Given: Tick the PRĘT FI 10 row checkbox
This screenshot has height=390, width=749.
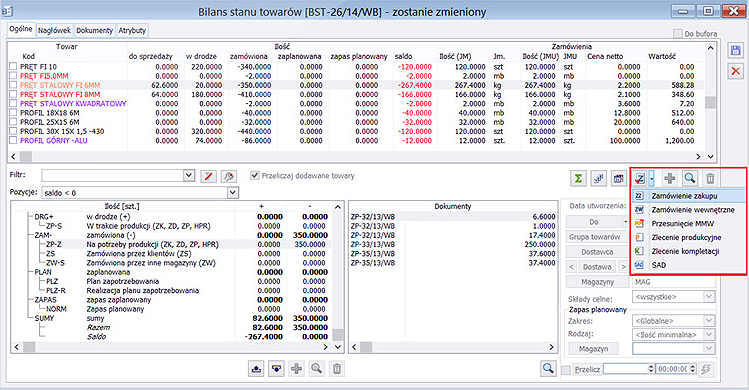Looking at the screenshot, I should pos(13,66).
